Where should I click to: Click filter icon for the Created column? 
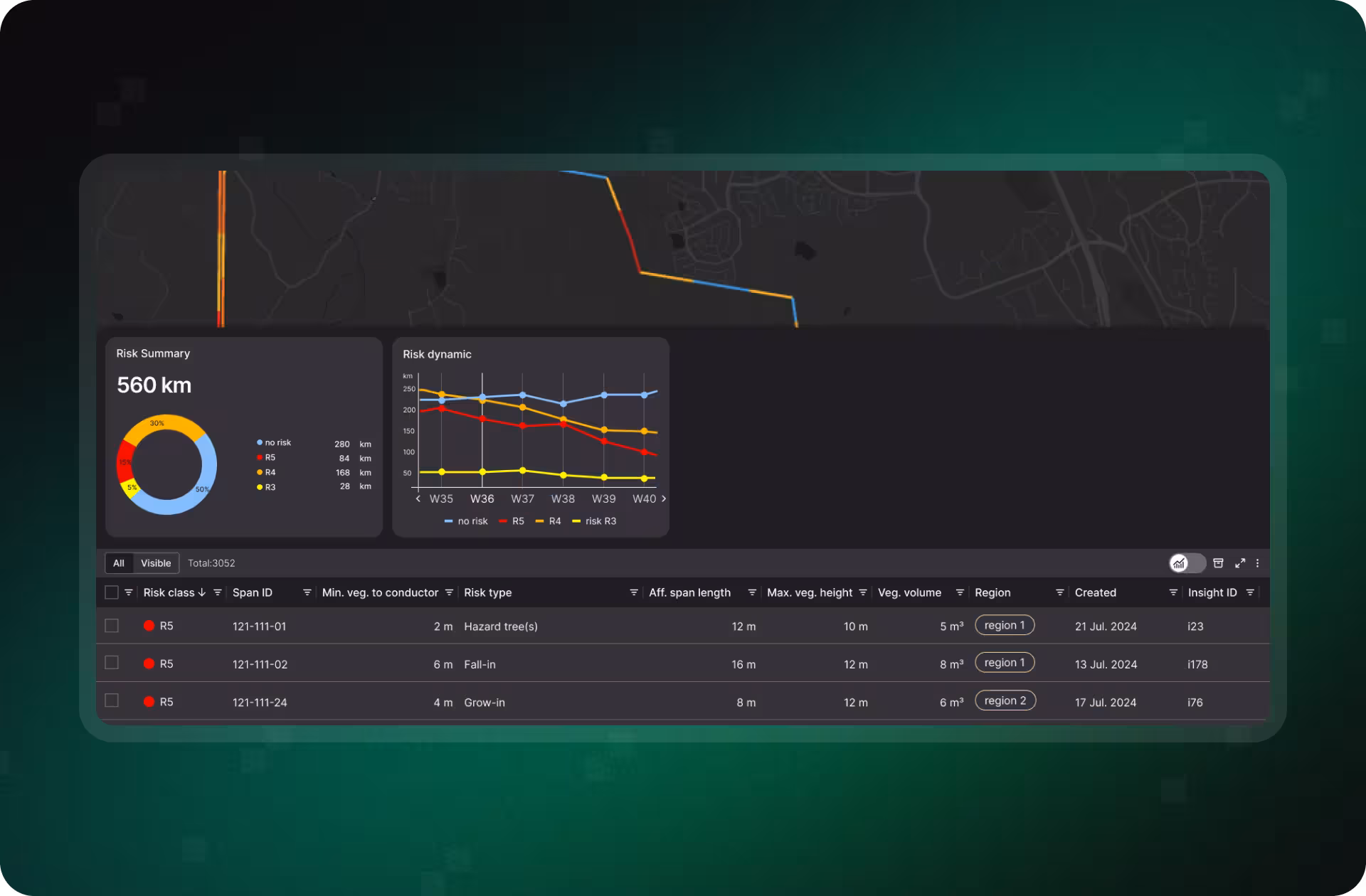[x=1173, y=592]
